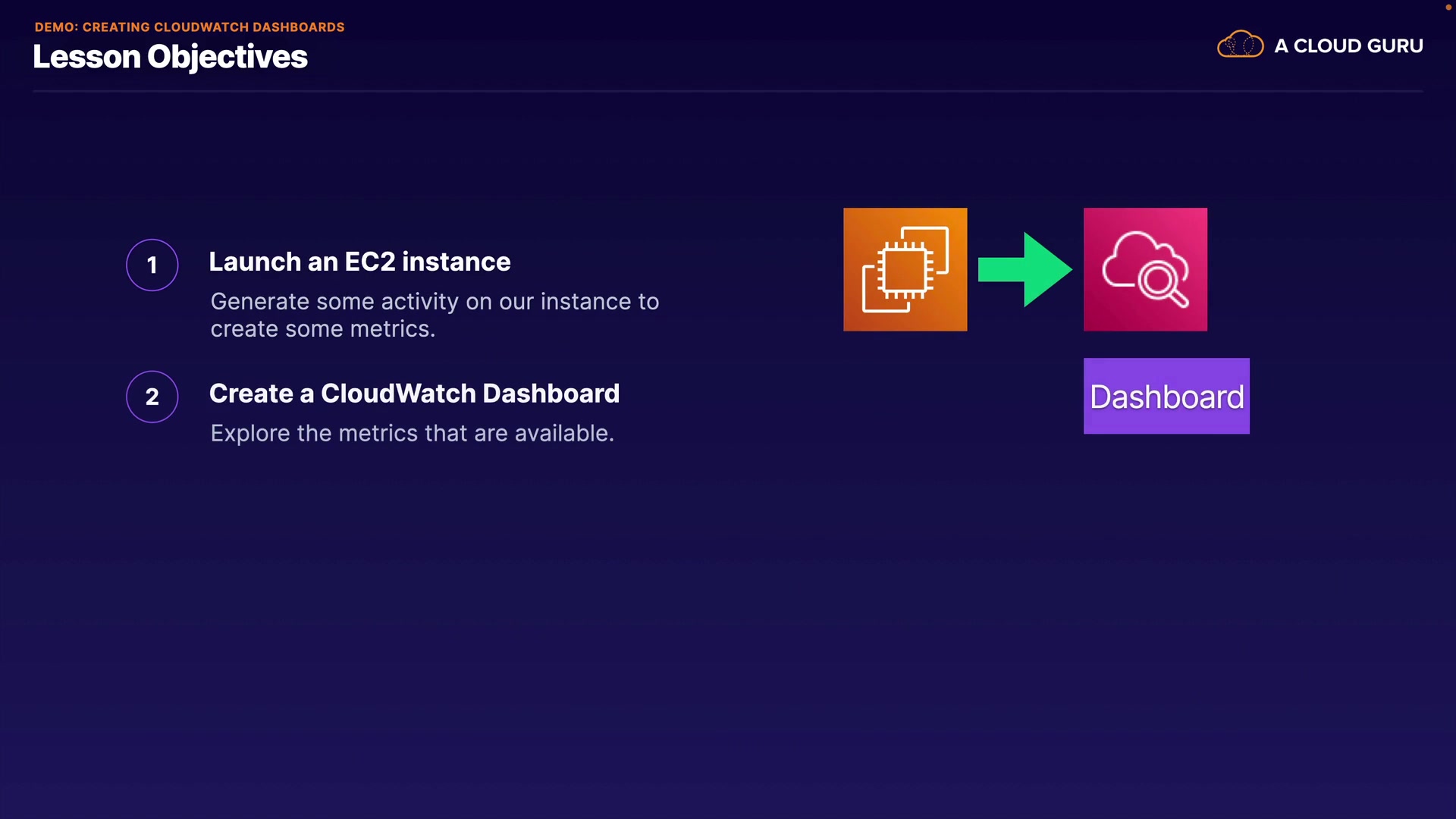Screen dimensions: 1456x819
Task: Click the small orange dot in corner
Action: (1448, 7)
